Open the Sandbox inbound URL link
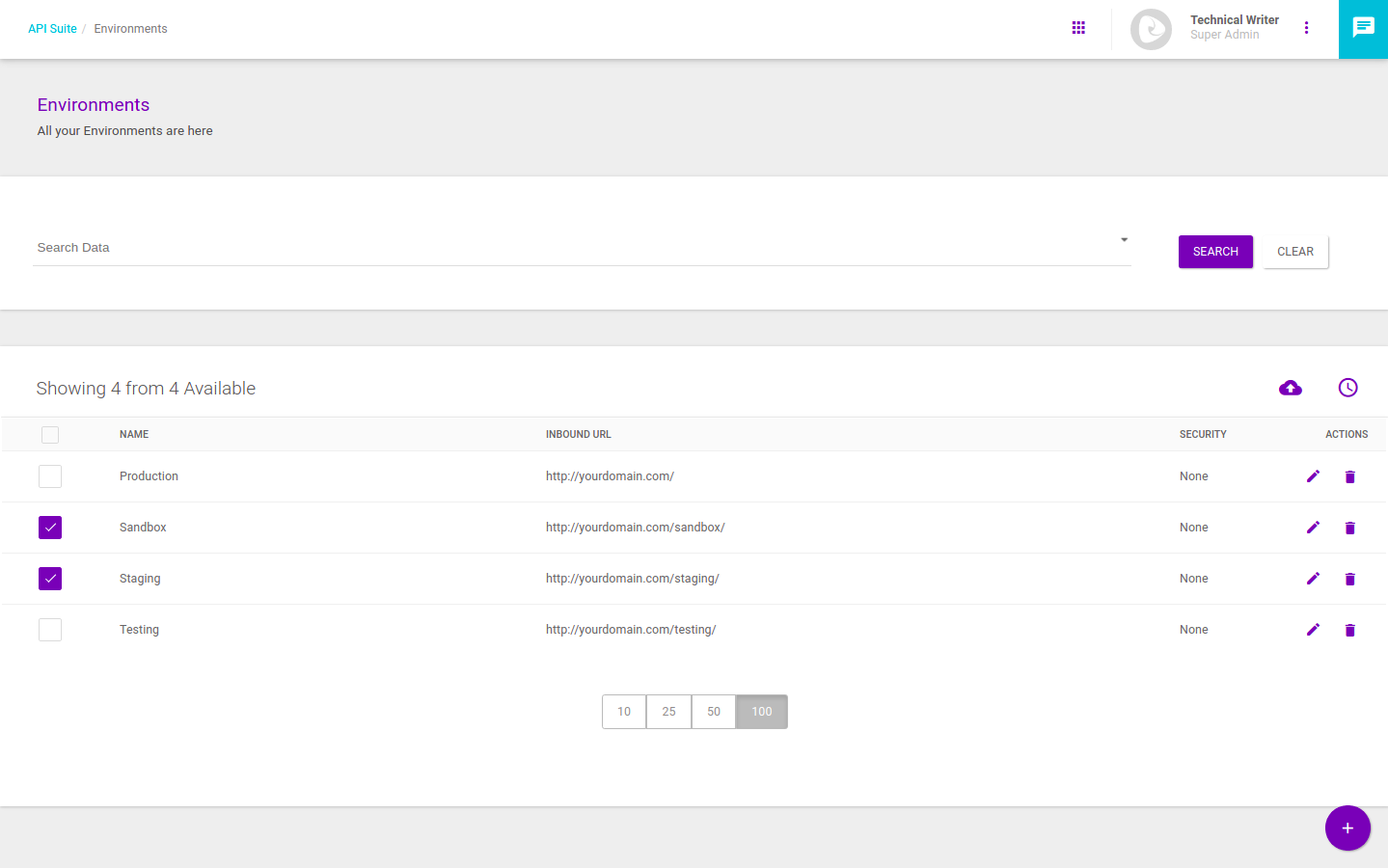This screenshot has width=1388, height=868. coord(635,527)
